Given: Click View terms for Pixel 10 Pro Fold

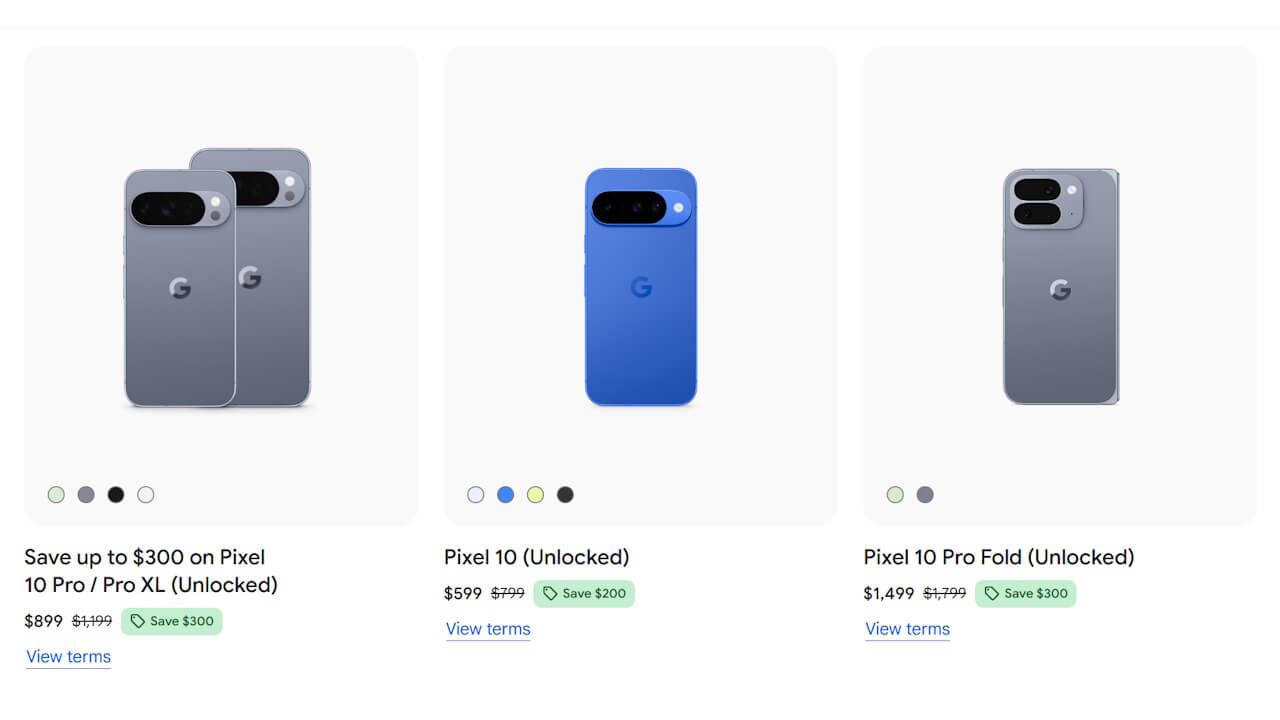Looking at the screenshot, I should 906,629.
